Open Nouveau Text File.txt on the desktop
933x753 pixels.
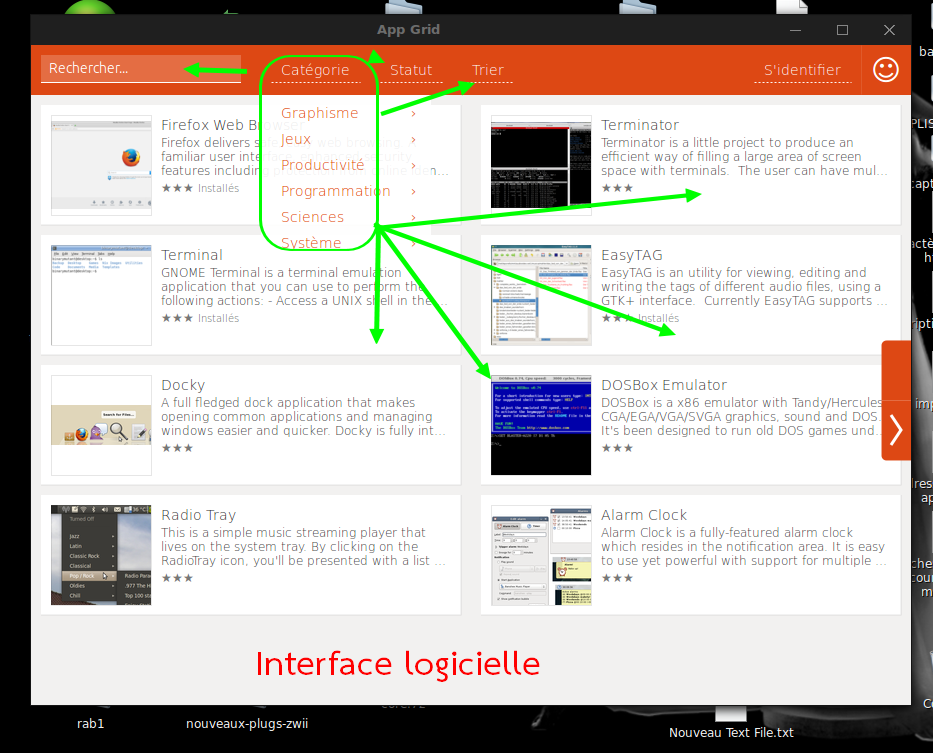731,732
